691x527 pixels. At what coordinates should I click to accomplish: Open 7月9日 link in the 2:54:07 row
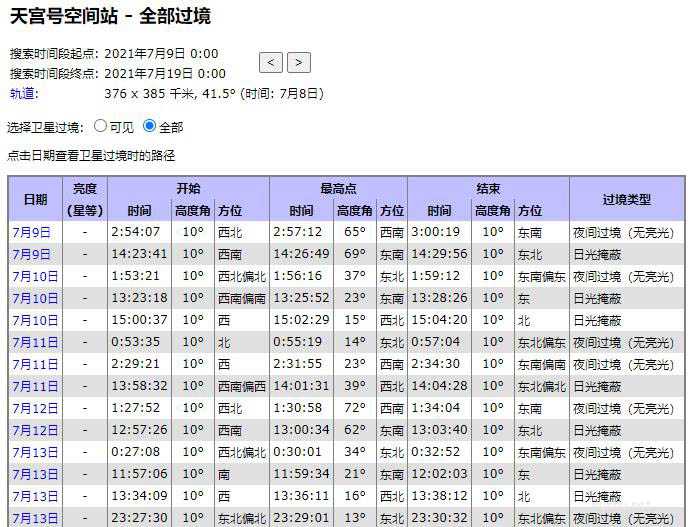[x=31, y=232]
